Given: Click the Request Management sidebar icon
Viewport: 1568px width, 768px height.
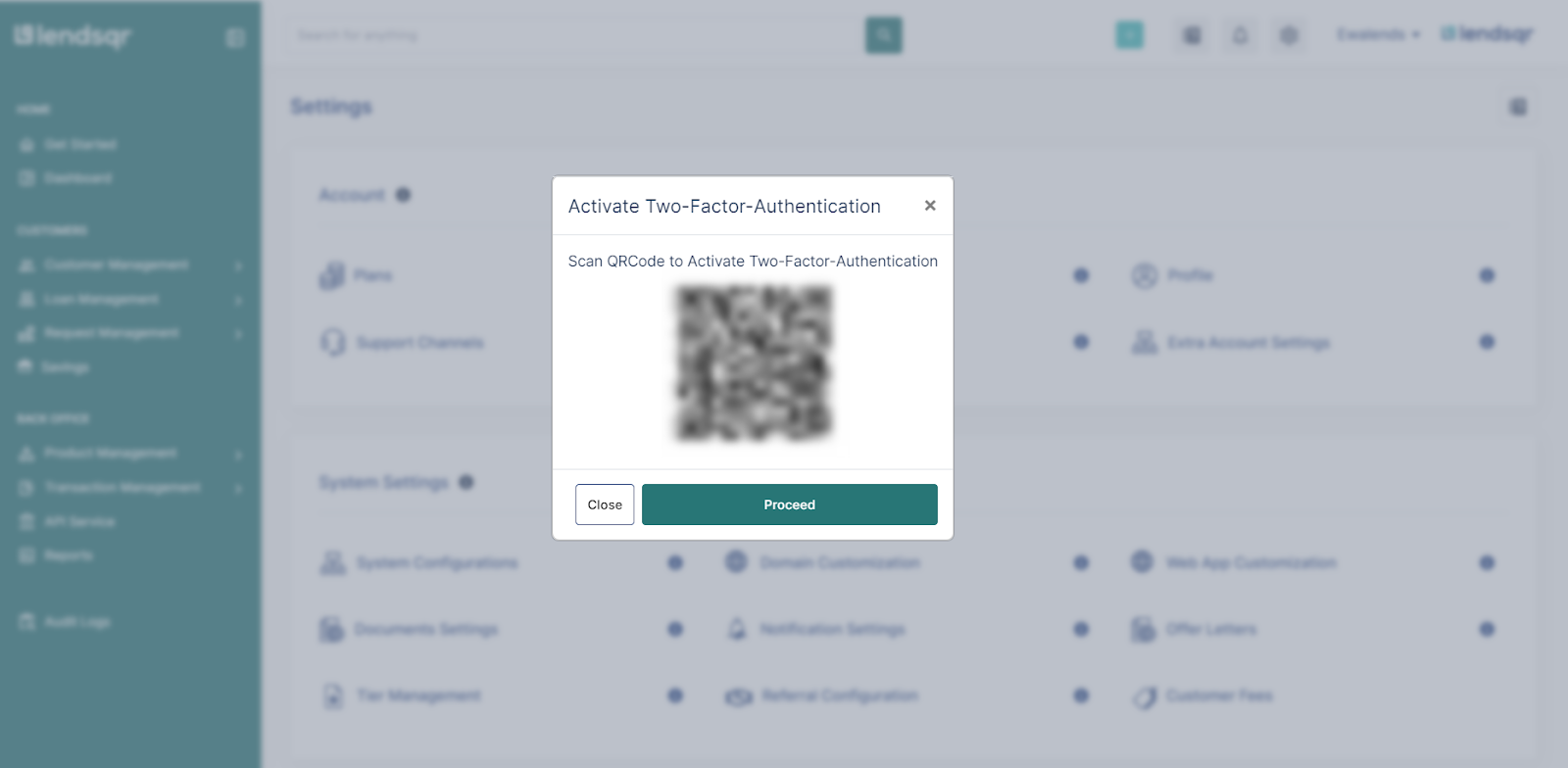Looking at the screenshot, I should [x=26, y=334].
